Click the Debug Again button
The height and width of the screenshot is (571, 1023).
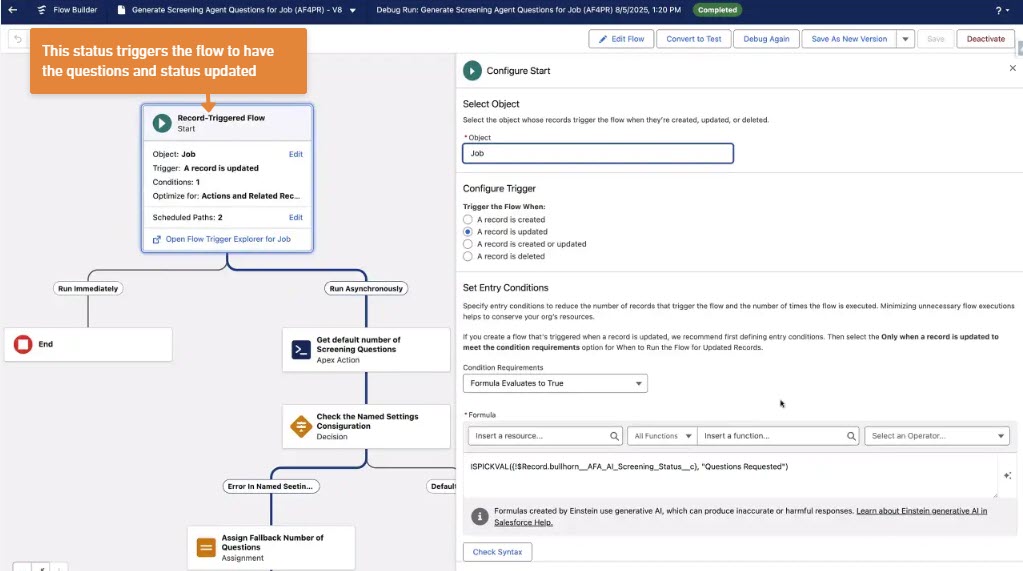tap(765, 39)
